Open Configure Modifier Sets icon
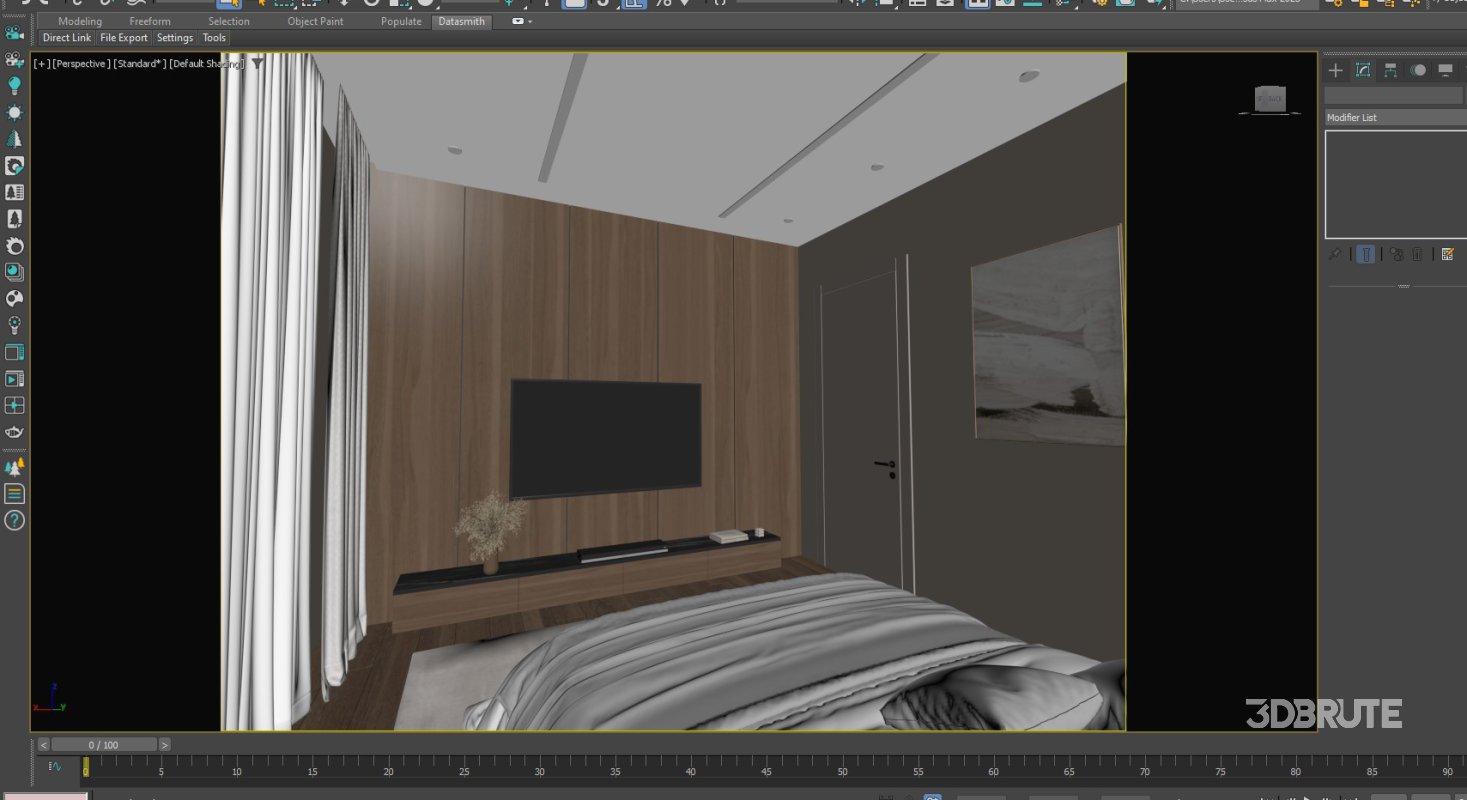 (x=1448, y=254)
